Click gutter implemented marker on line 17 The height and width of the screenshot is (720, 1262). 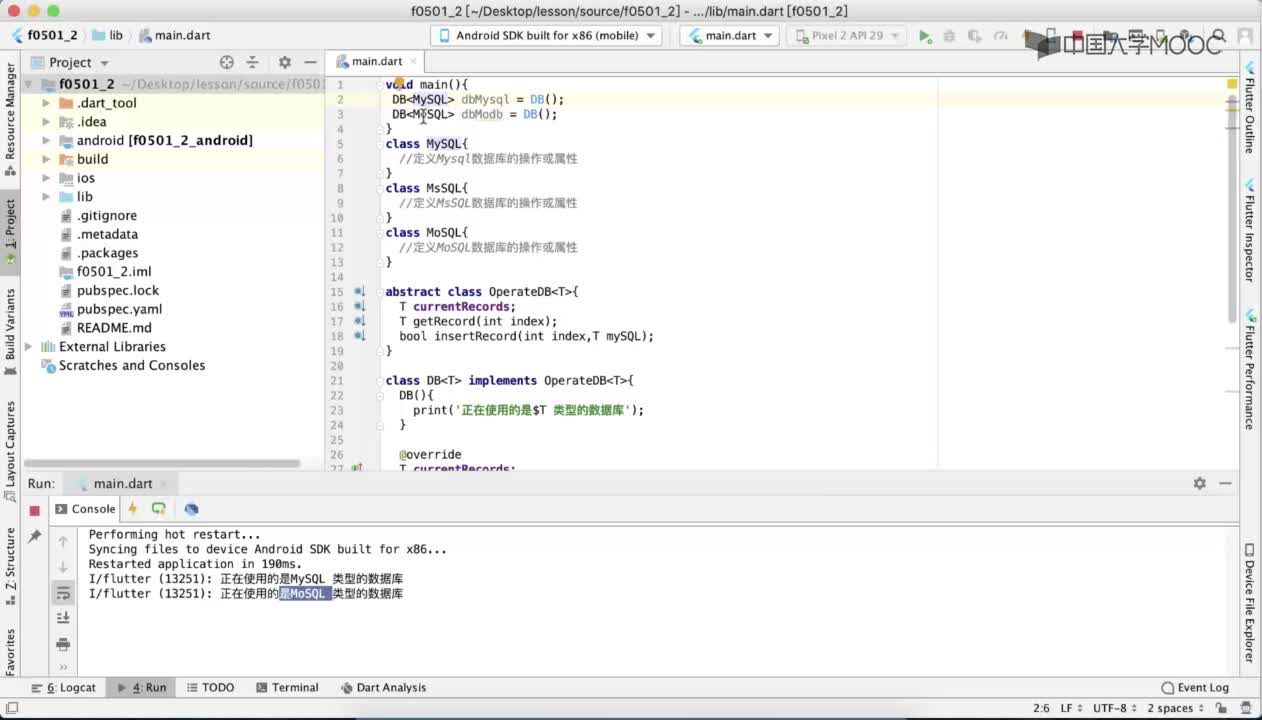point(359,321)
